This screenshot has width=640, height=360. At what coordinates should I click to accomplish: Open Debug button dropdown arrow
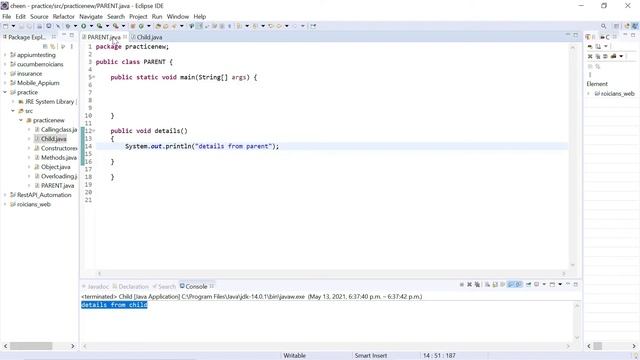point(75,26)
